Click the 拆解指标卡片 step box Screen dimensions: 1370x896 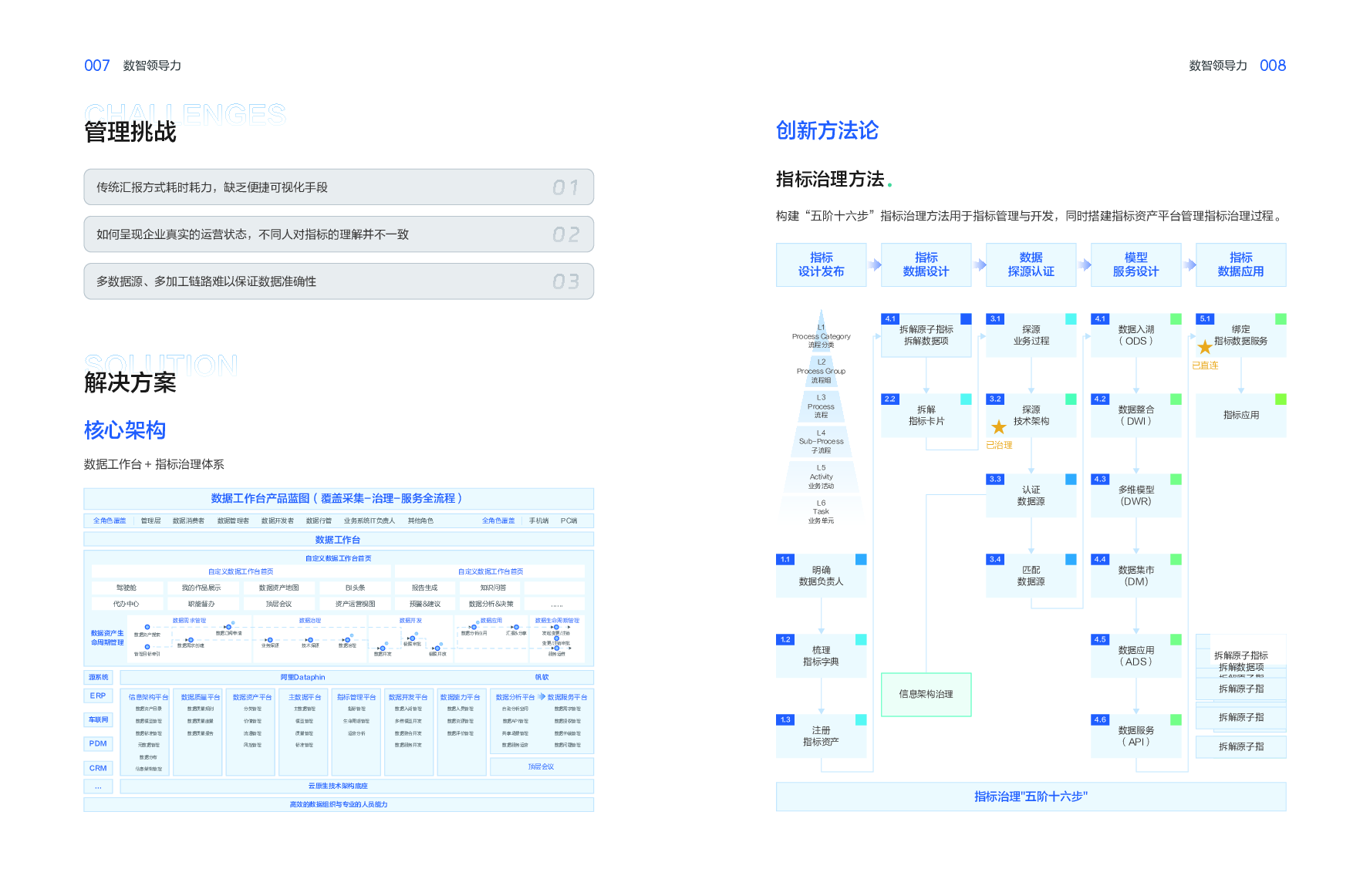tap(926, 416)
